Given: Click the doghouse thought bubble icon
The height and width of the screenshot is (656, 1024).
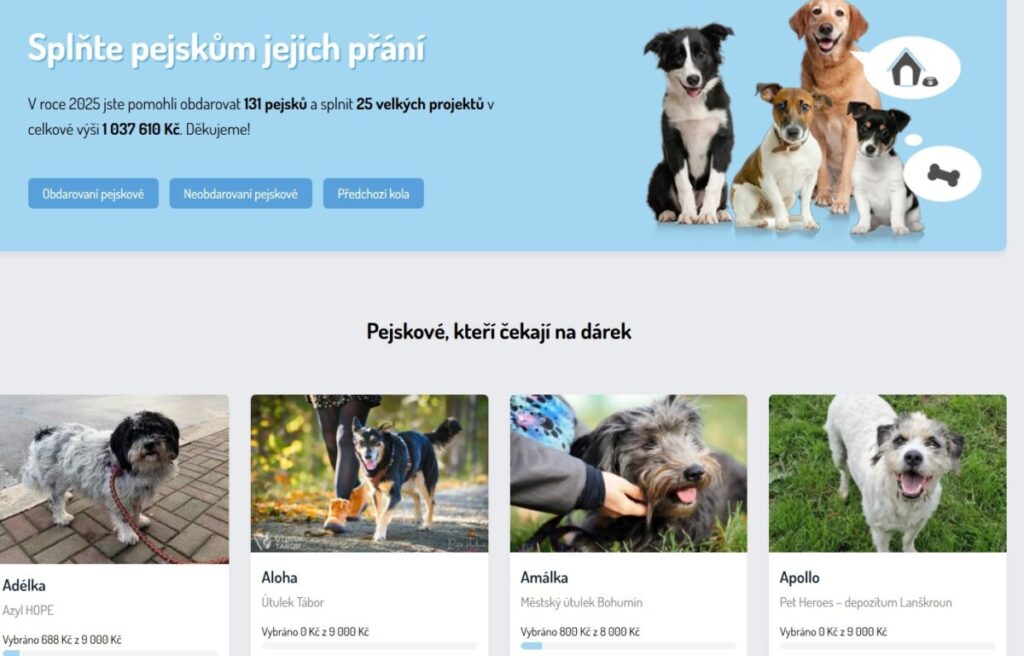Looking at the screenshot, I should 912,68.
